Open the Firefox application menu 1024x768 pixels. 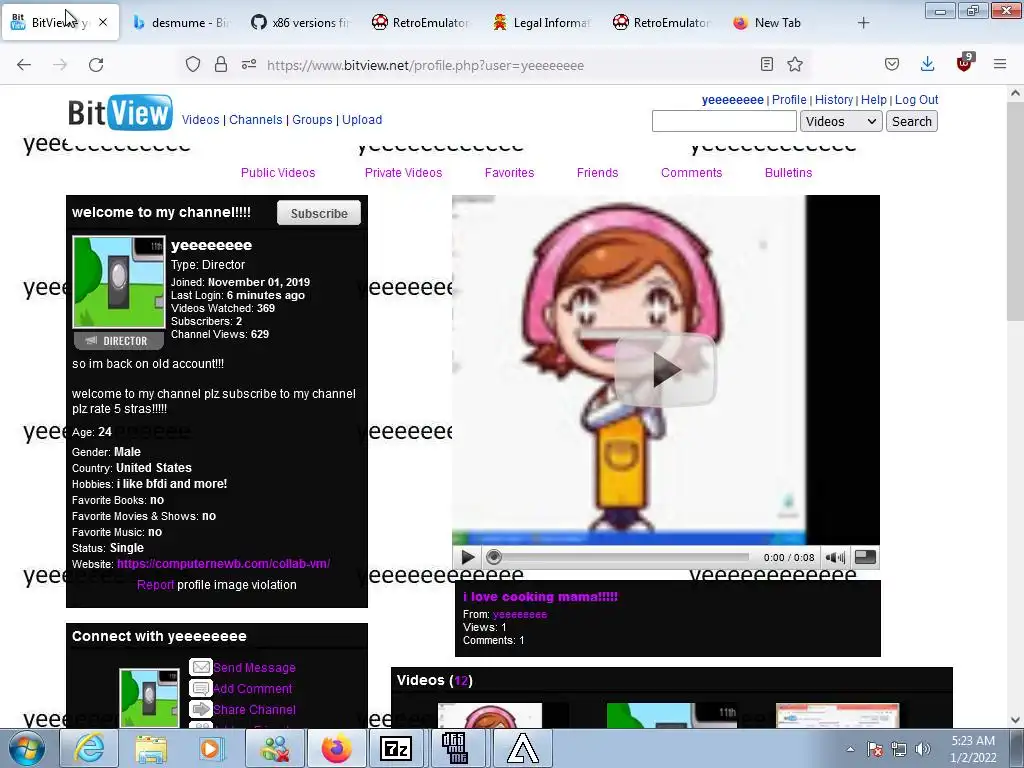[x=1000, y=64]
